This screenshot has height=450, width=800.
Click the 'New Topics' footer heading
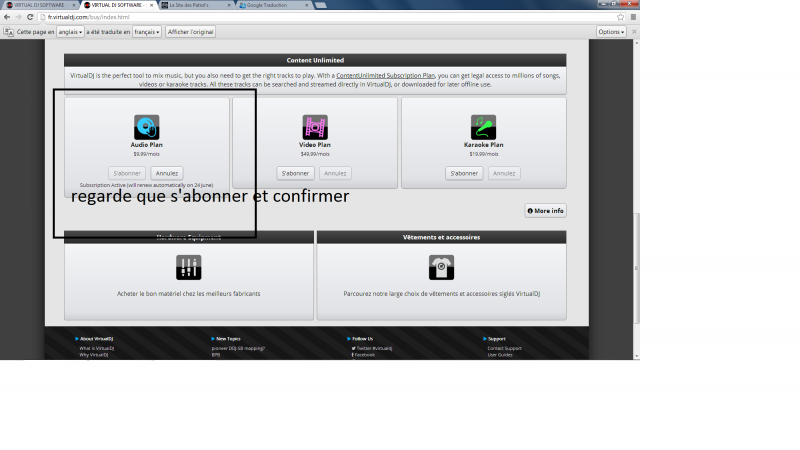point(226,339)
